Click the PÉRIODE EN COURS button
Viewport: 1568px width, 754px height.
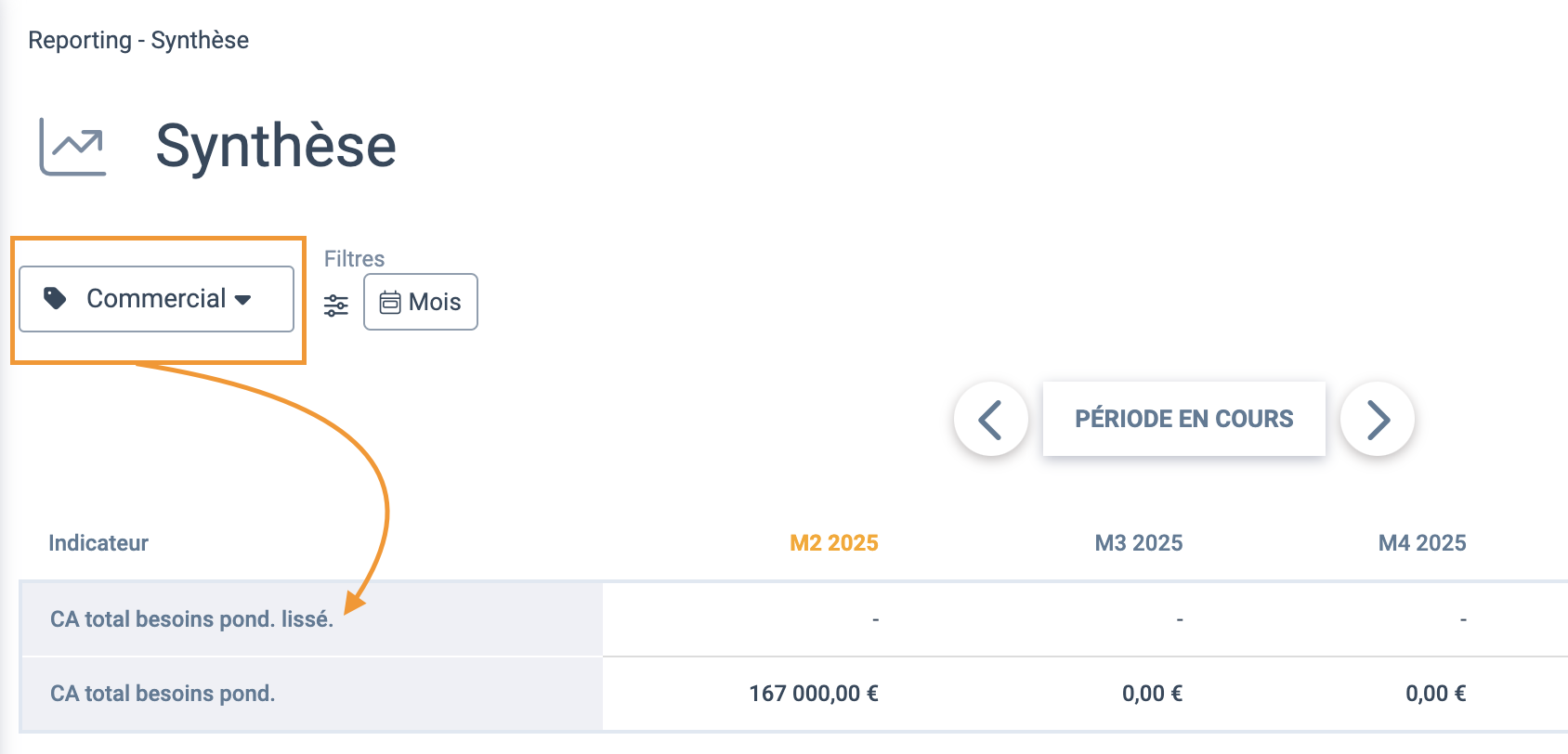point(1184,419)
